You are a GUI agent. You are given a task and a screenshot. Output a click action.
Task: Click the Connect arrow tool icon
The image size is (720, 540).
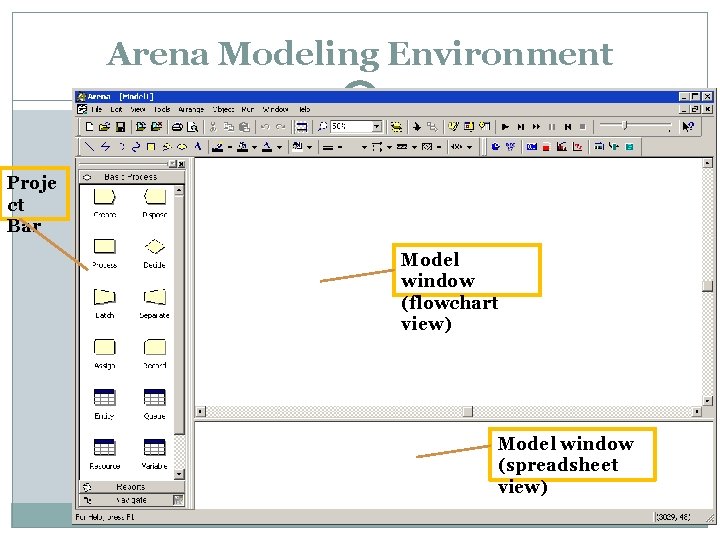(x=433, y=127)
